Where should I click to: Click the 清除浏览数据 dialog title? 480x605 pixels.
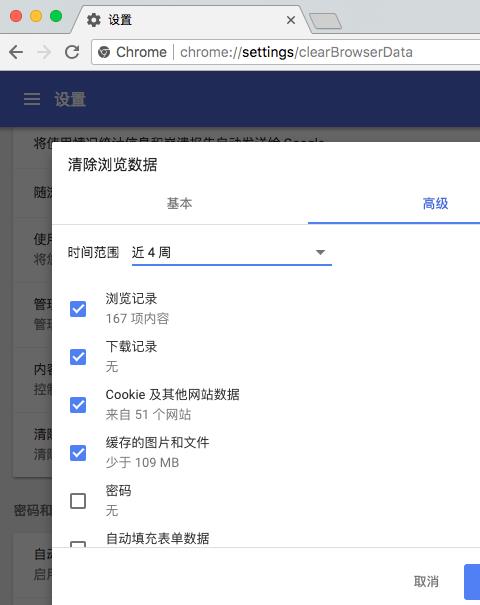113,165
